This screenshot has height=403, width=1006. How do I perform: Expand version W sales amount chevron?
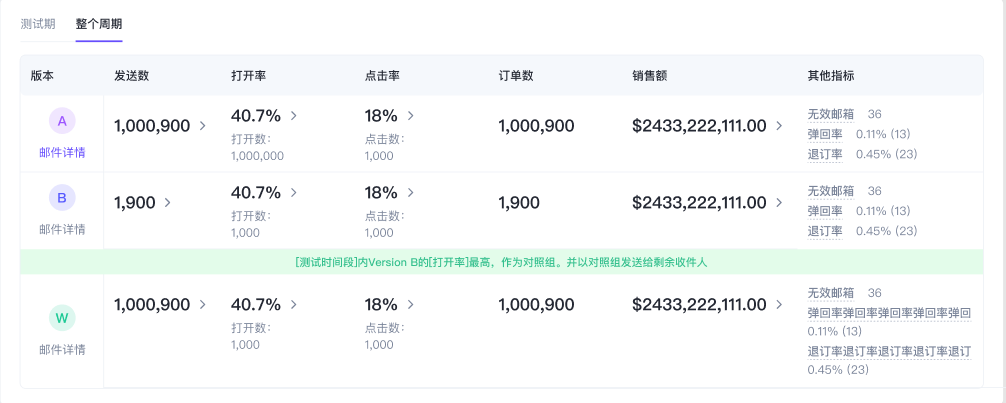pyautogui.click(x=780, y=305)
